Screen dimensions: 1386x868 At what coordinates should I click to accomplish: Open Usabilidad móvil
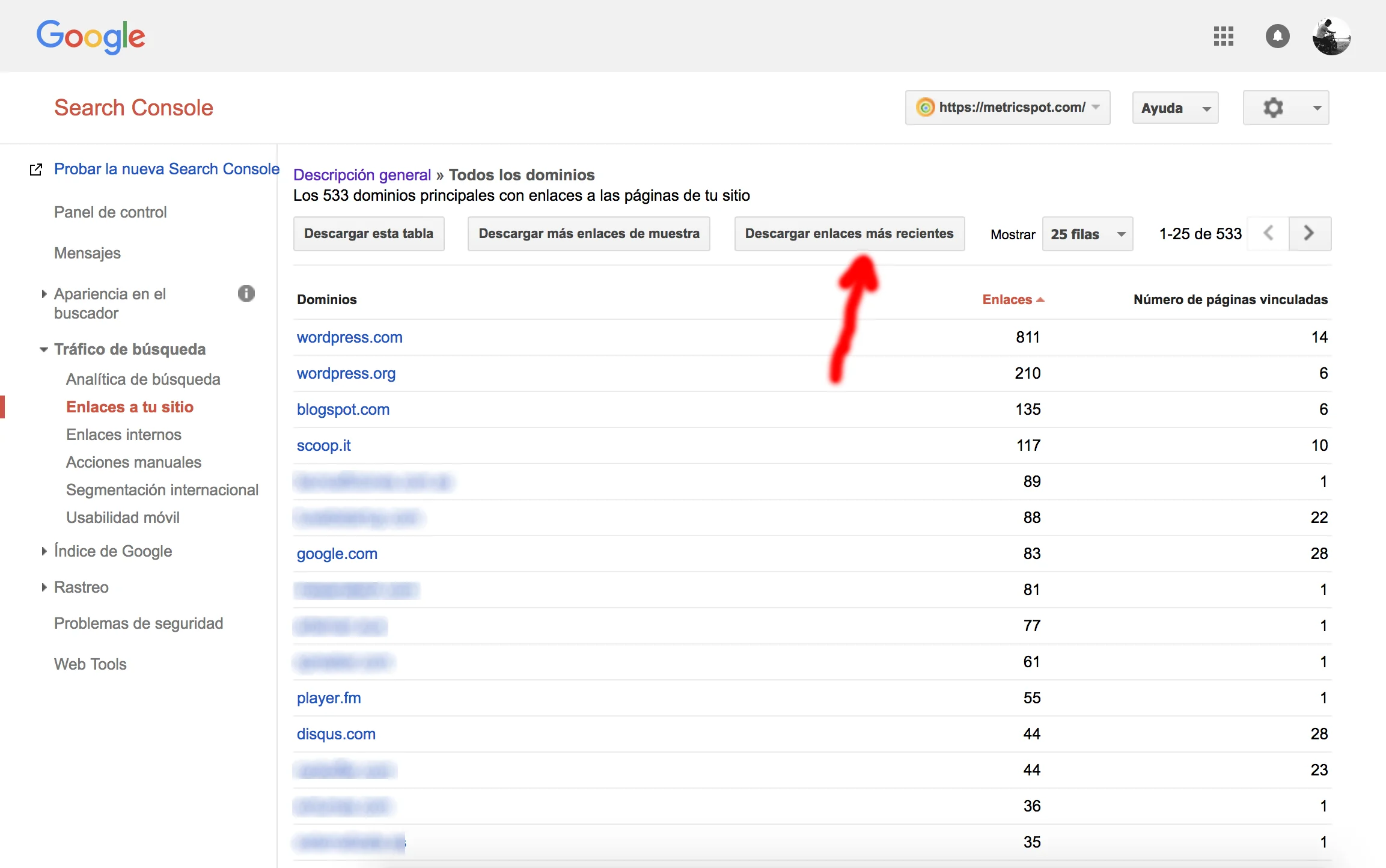[123, 518]
